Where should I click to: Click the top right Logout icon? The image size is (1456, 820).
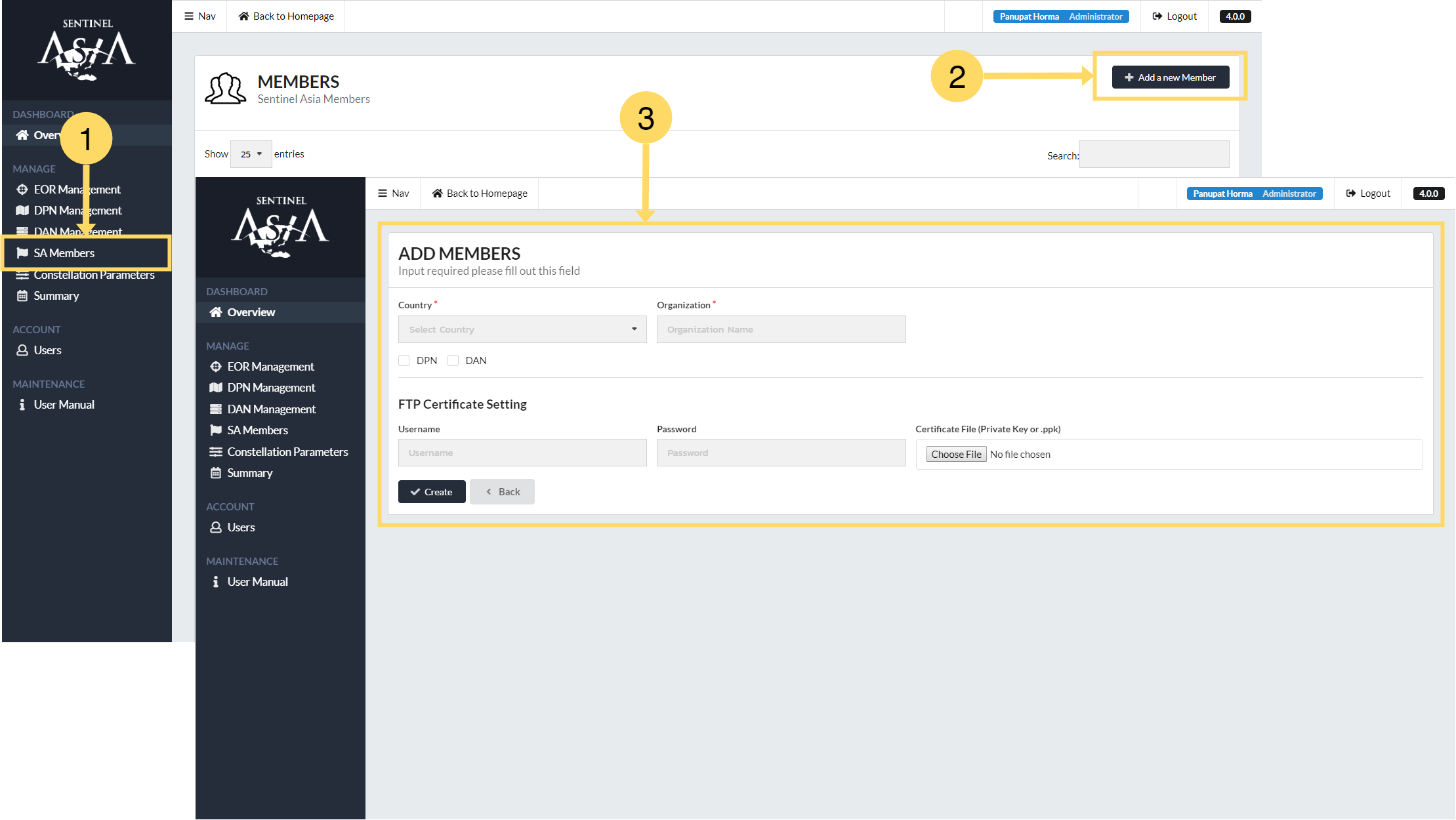click(x=1157, y=16)
